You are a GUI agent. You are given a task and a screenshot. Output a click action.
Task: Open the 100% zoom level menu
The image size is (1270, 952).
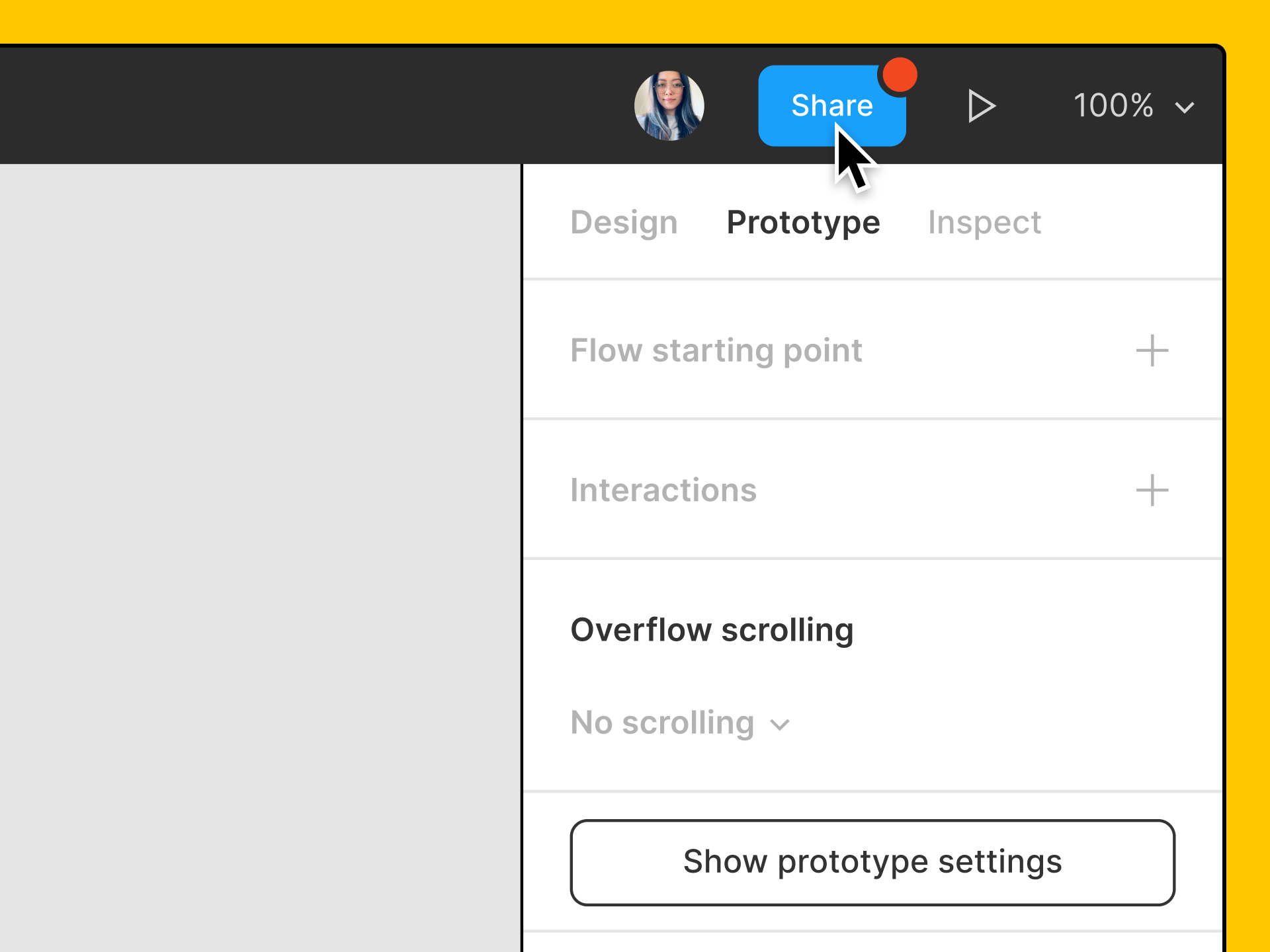pyautogui.click(x=1134, y=106)
